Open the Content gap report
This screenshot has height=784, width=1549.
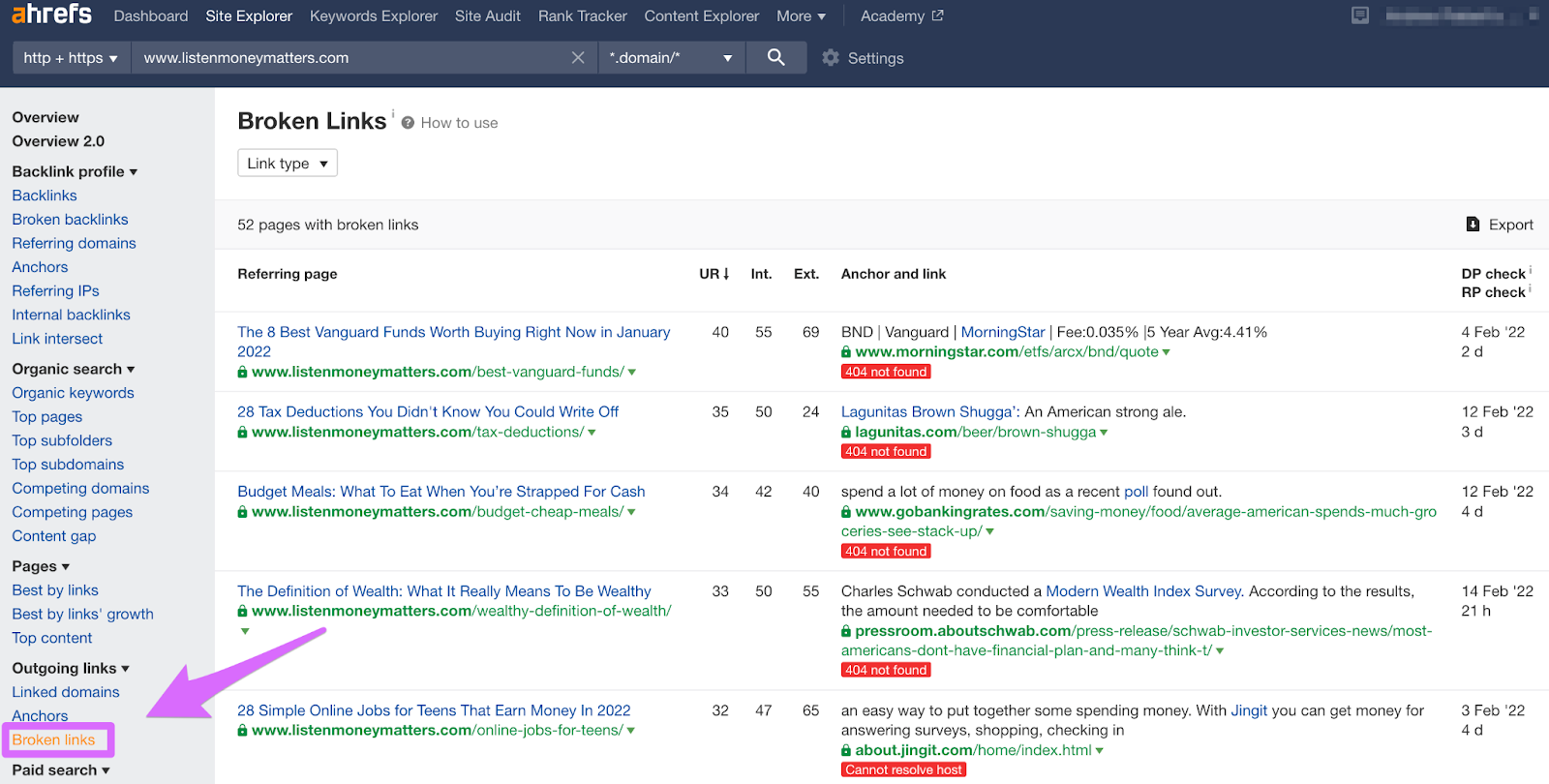(x=54, y=536)
